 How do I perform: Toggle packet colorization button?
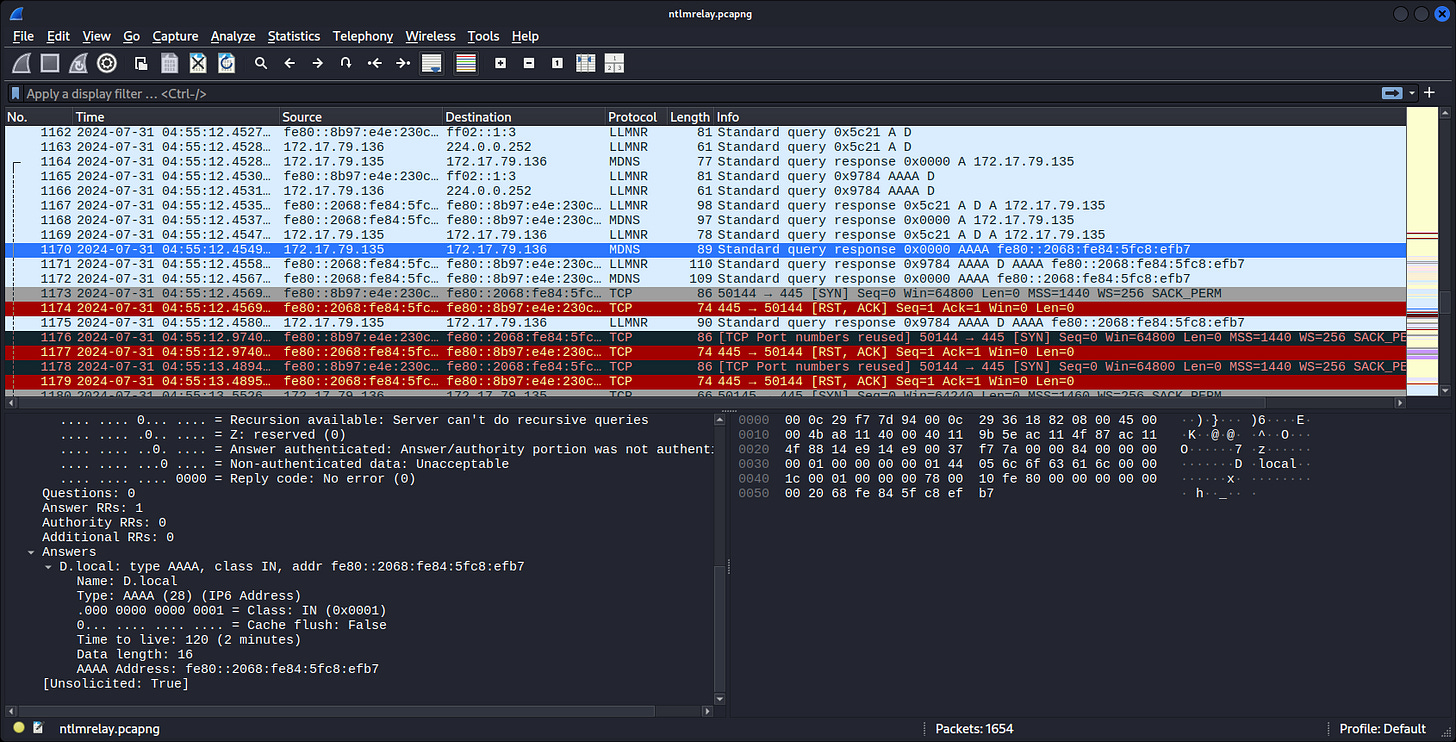pos(465,63)
